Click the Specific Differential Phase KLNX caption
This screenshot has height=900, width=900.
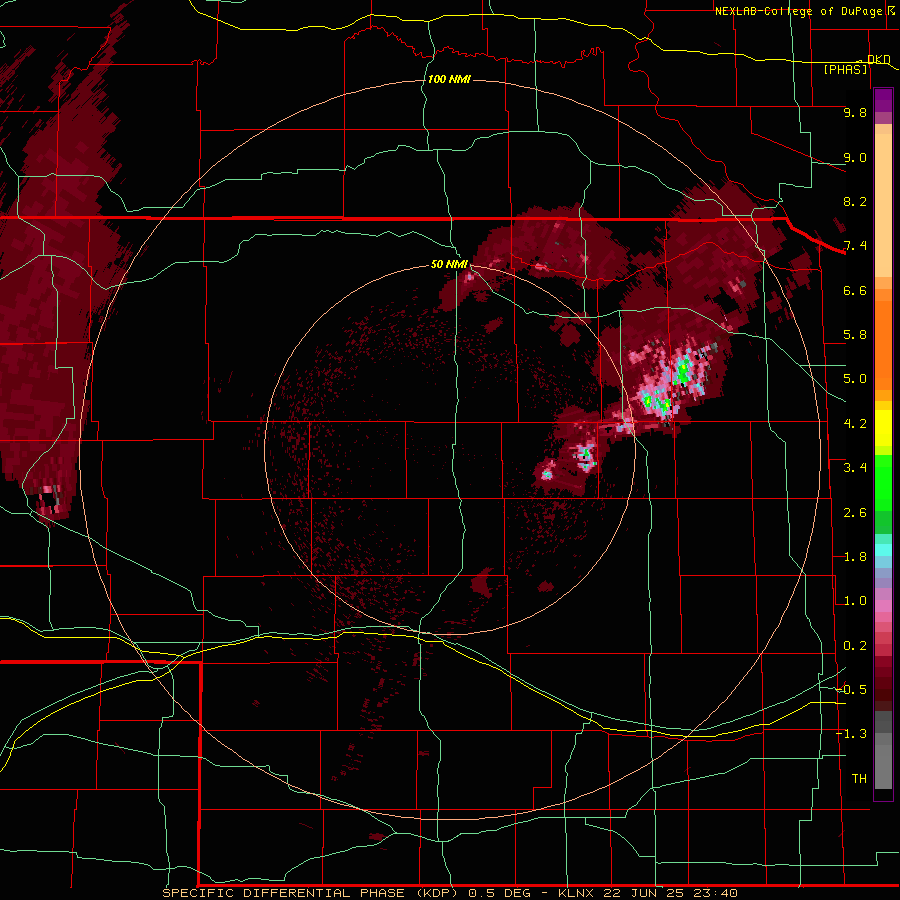(x=449, y=893)
